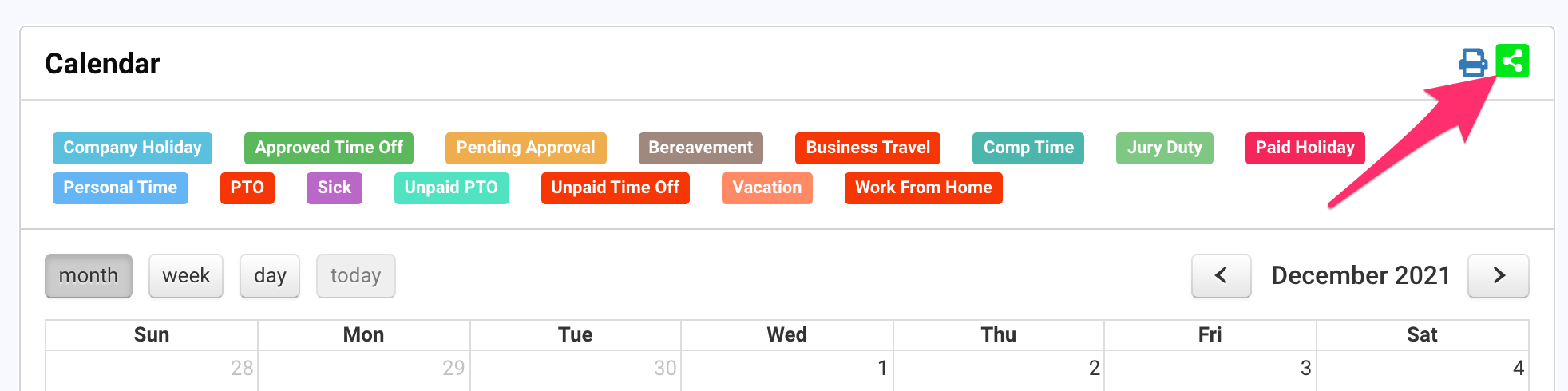The height and width of the screenshot is (391, 1568).
Task: Select the Bereavement color label
Action: [701, 148]
